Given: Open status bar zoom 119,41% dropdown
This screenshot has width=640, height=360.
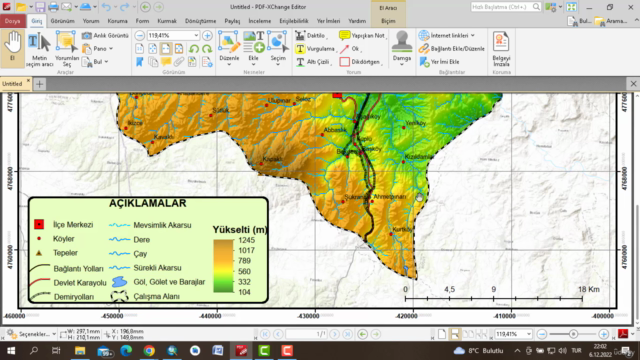Looking at the screenshot, I should tap(529, 334).
